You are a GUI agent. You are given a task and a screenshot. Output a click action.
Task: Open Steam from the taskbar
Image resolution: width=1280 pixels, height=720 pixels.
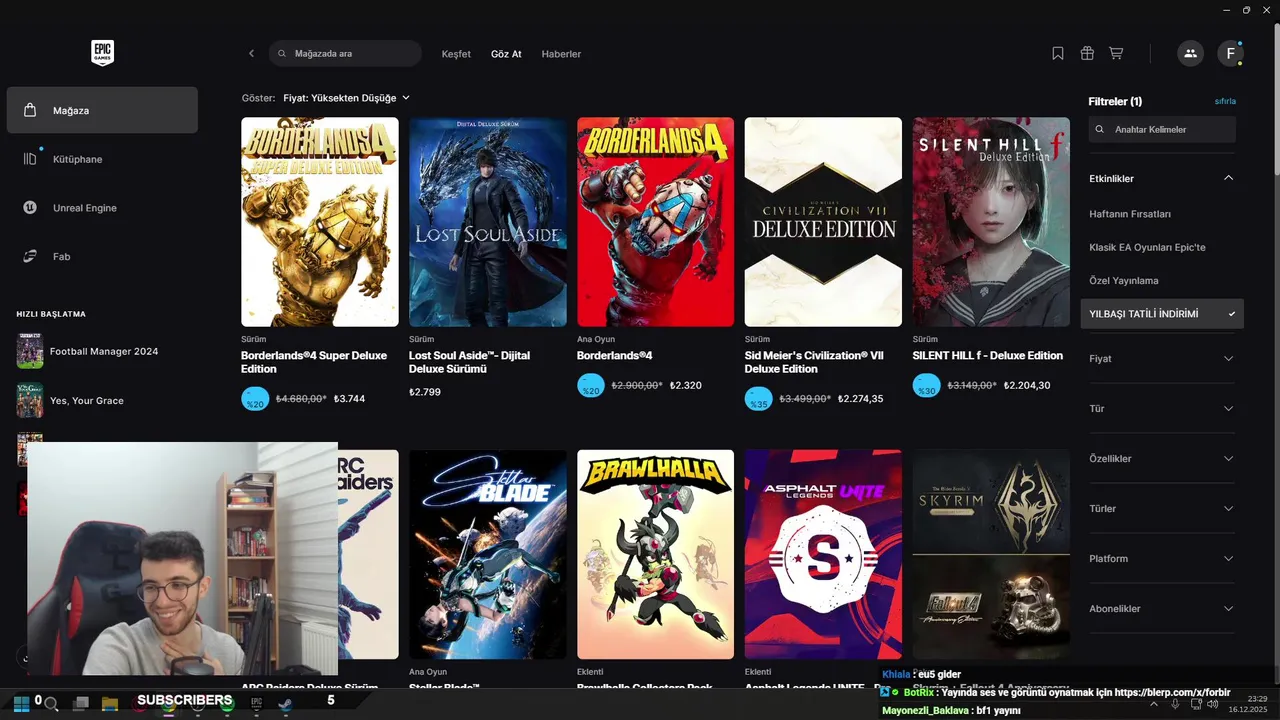(x=286, y=703)
